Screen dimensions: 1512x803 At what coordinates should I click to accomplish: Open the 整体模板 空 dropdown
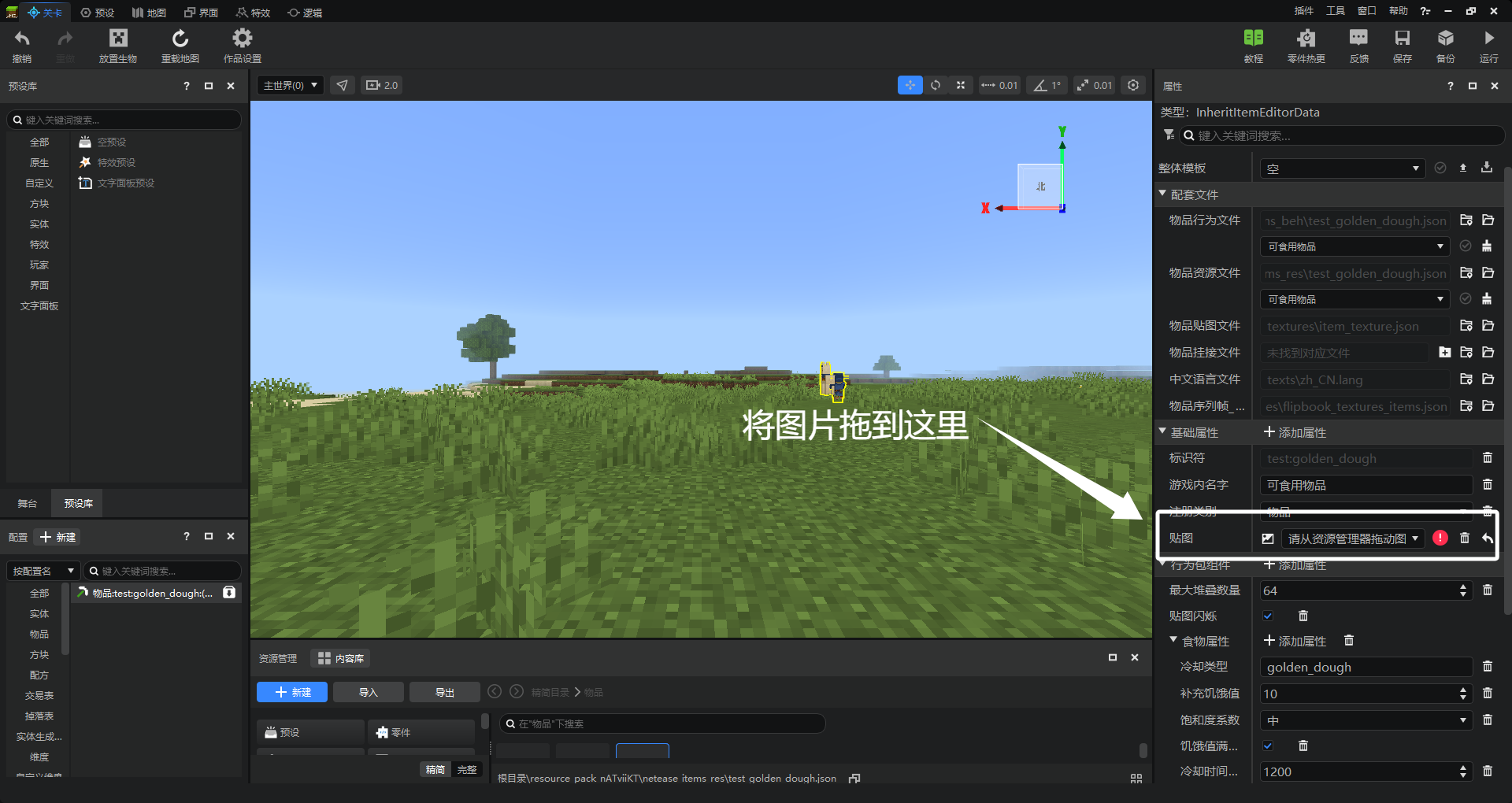click(1343, 168)
